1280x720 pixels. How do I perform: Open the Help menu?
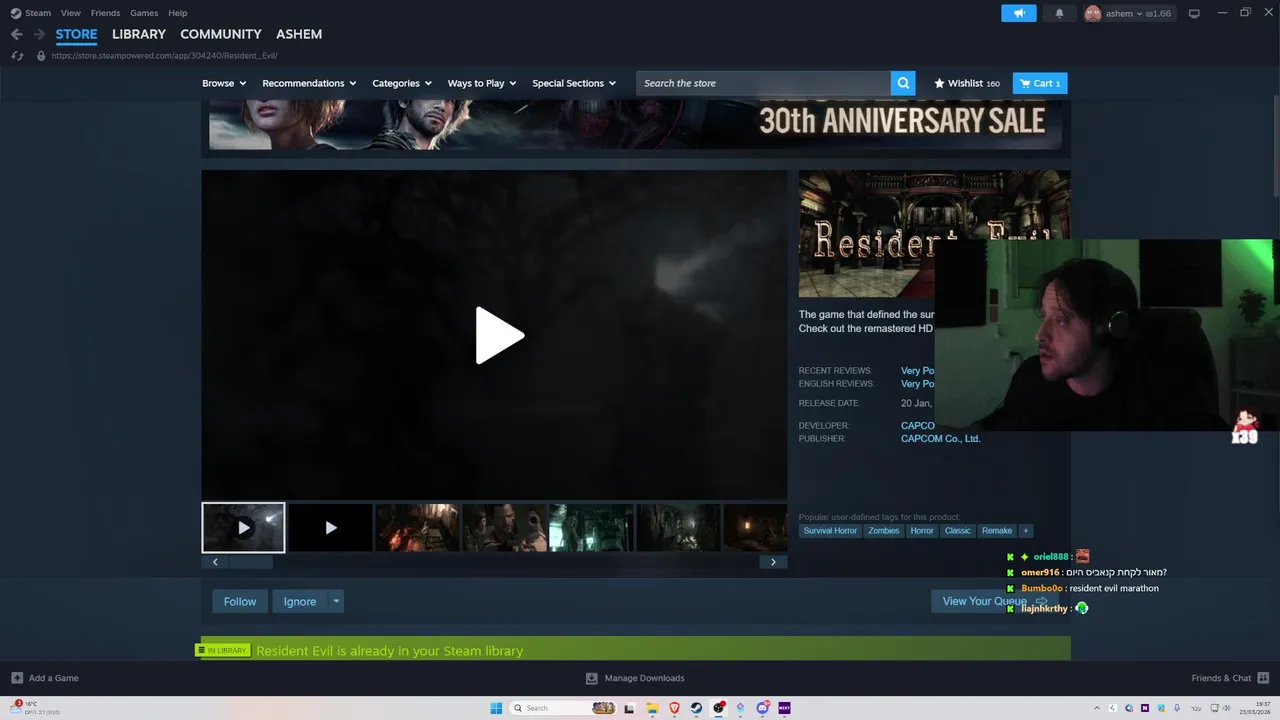click(178, 13)
